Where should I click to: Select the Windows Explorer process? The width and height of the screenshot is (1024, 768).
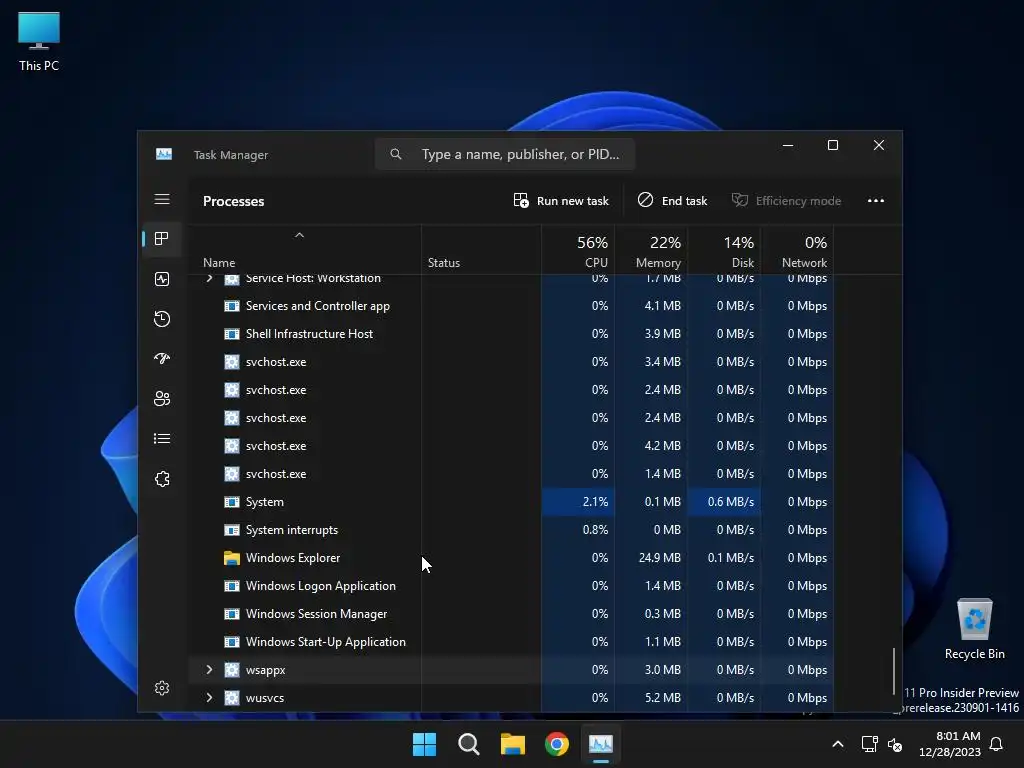(511, 558)
